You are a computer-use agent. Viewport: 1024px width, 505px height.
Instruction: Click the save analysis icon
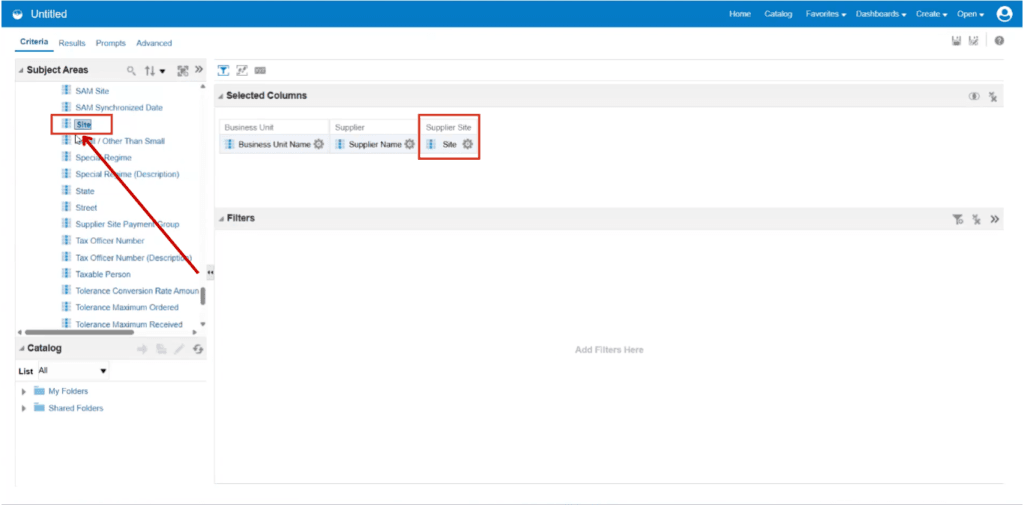click(956, 41)
